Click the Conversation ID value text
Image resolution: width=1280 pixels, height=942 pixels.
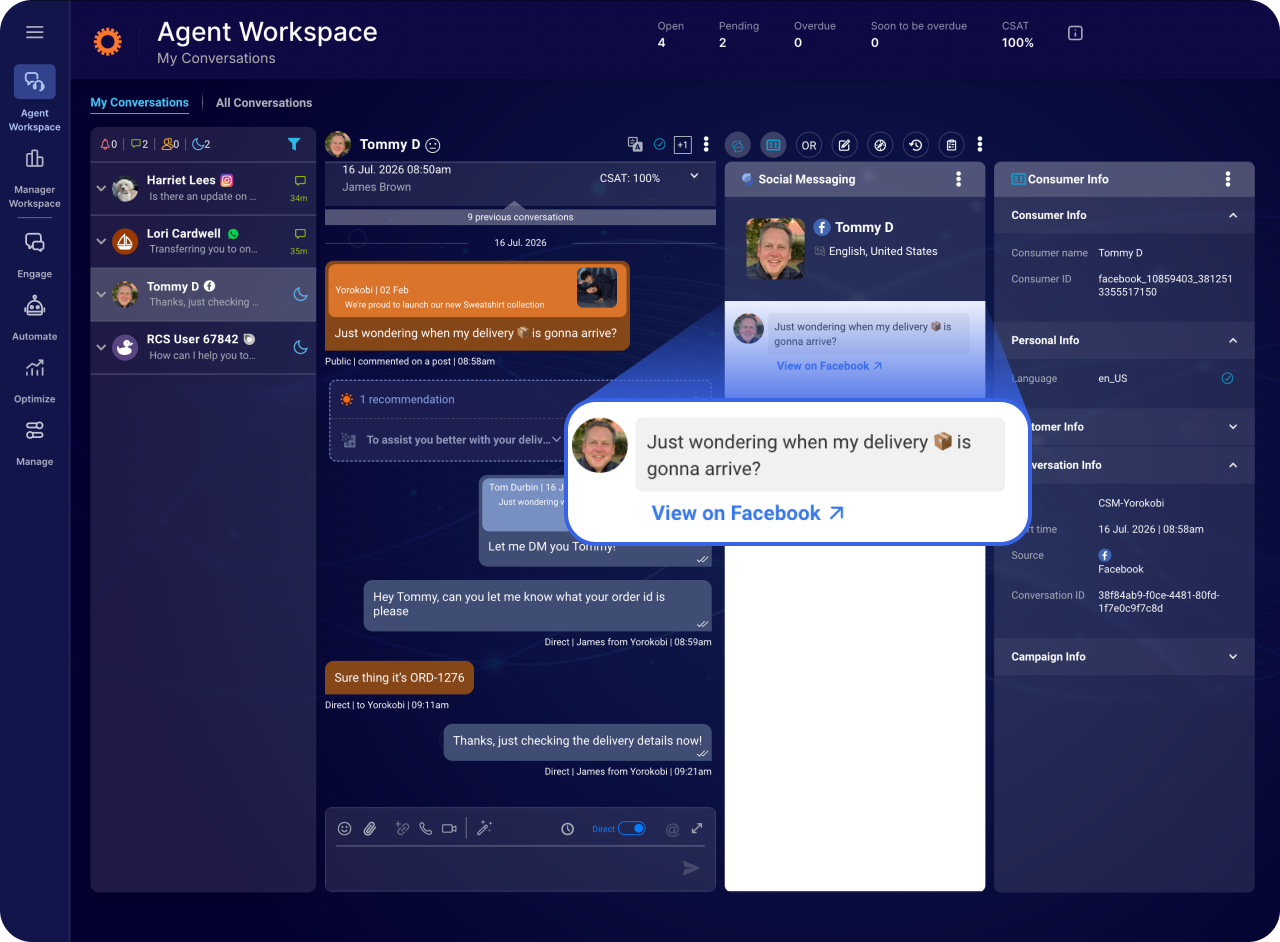(x=1159, y=601)
